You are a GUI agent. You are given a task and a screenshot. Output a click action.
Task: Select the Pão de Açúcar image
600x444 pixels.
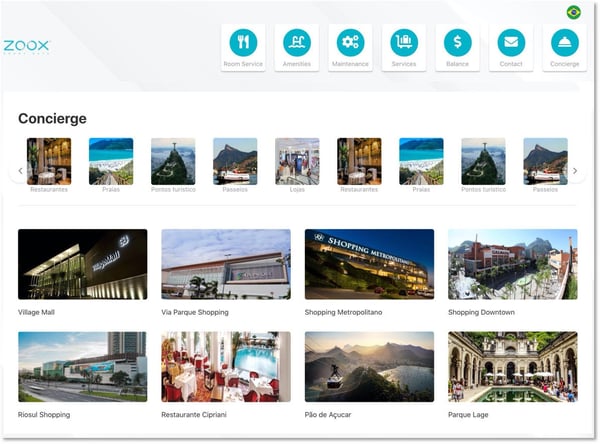pyautogui.click(x=369, y=366)
